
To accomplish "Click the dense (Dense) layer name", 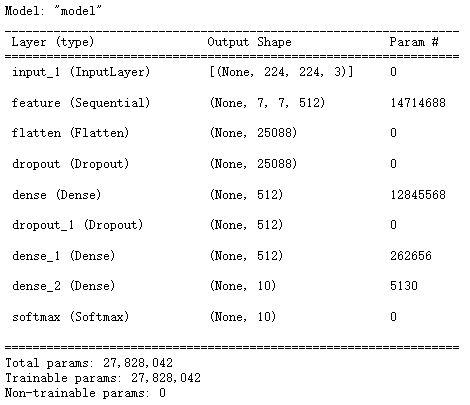I will coord(56,194).
